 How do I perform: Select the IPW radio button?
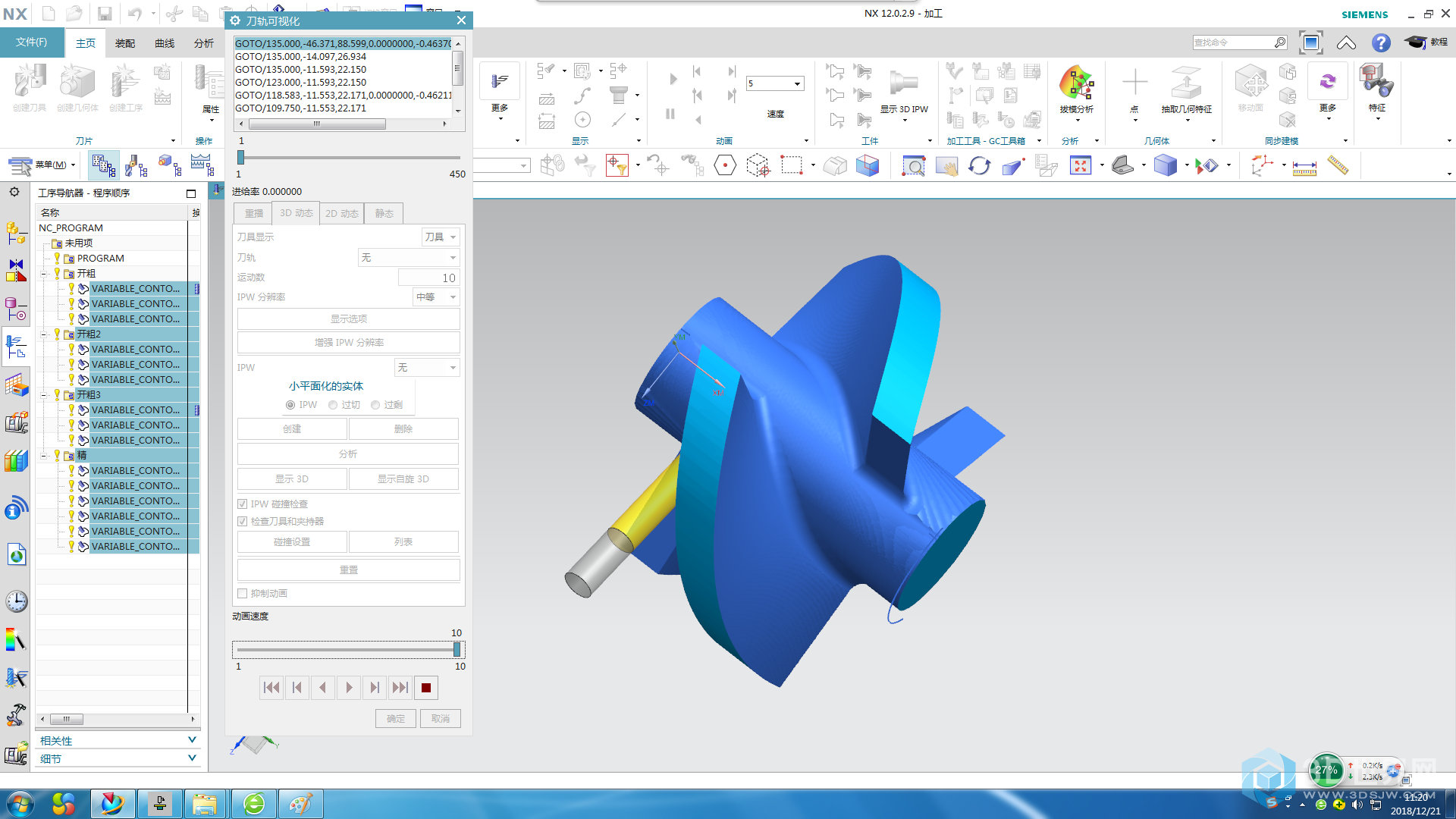(290, 405)
